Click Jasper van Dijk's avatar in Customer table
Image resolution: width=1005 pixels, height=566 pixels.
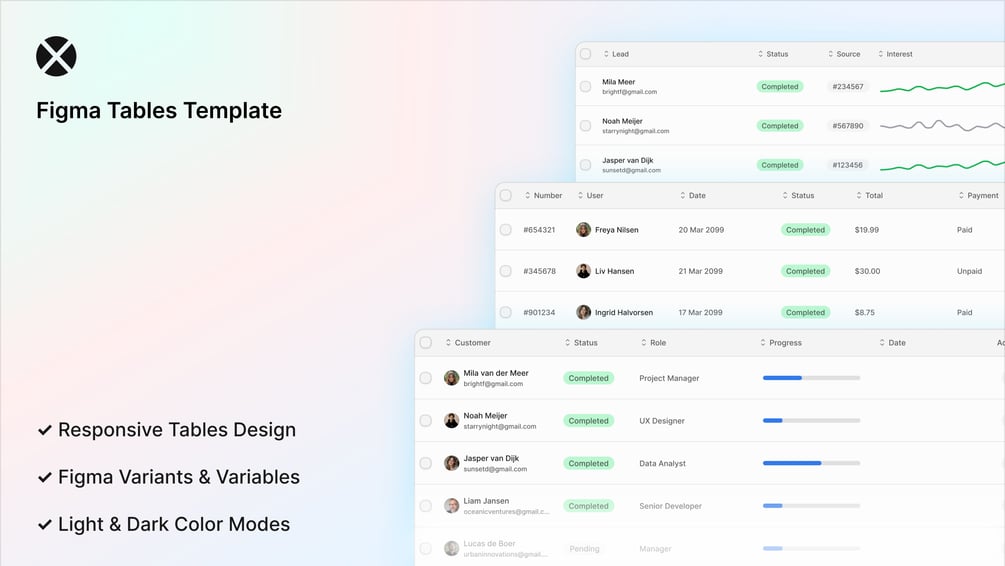coord(452,463)
